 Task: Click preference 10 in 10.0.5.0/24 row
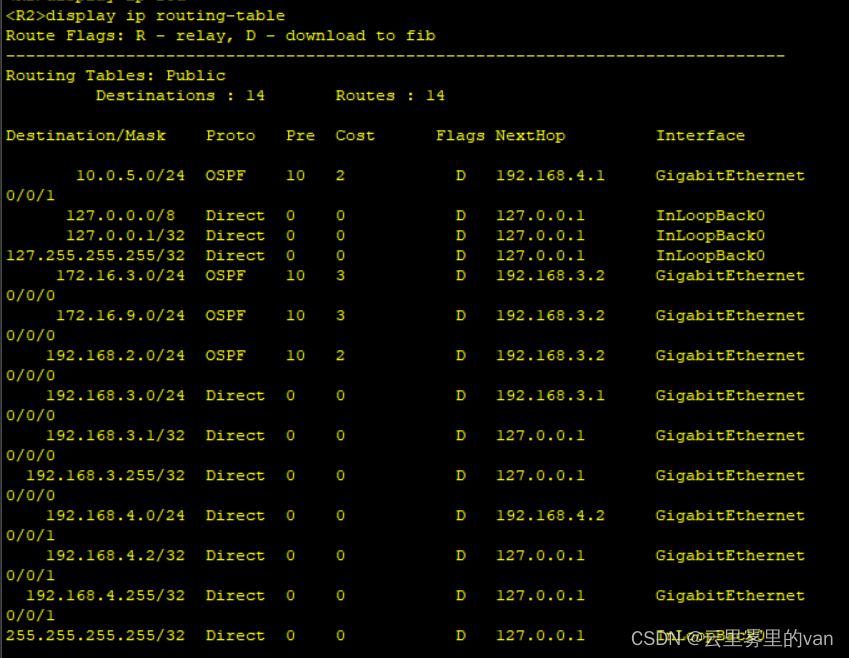[x=295, y=175]
